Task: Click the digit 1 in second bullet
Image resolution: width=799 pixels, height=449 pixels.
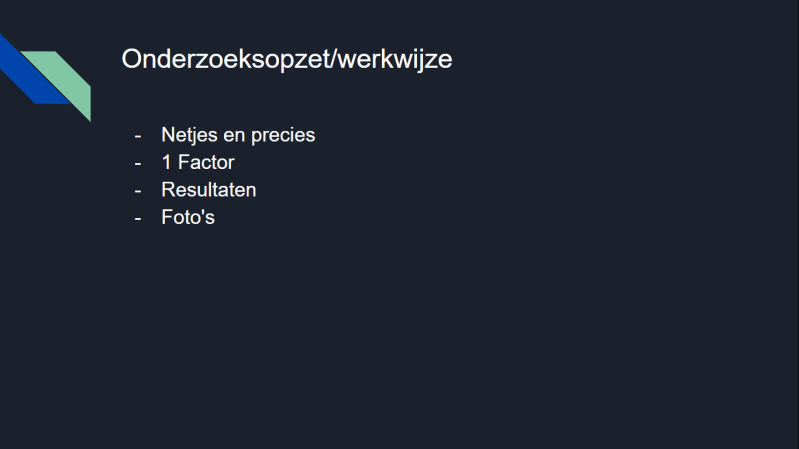Action: 166,162
